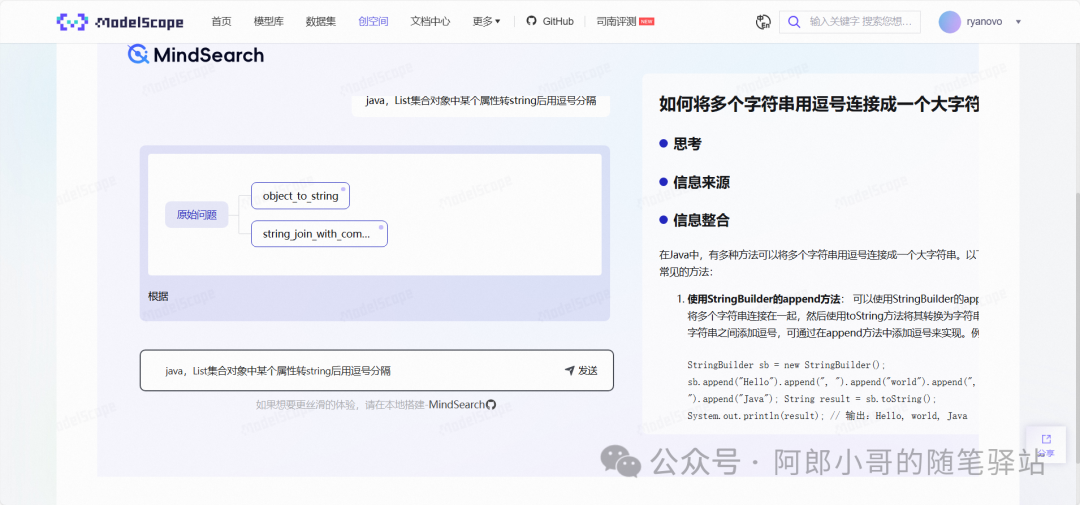Click the MindSearch logo icon
1080x505 pixels.
pos(138,54)
